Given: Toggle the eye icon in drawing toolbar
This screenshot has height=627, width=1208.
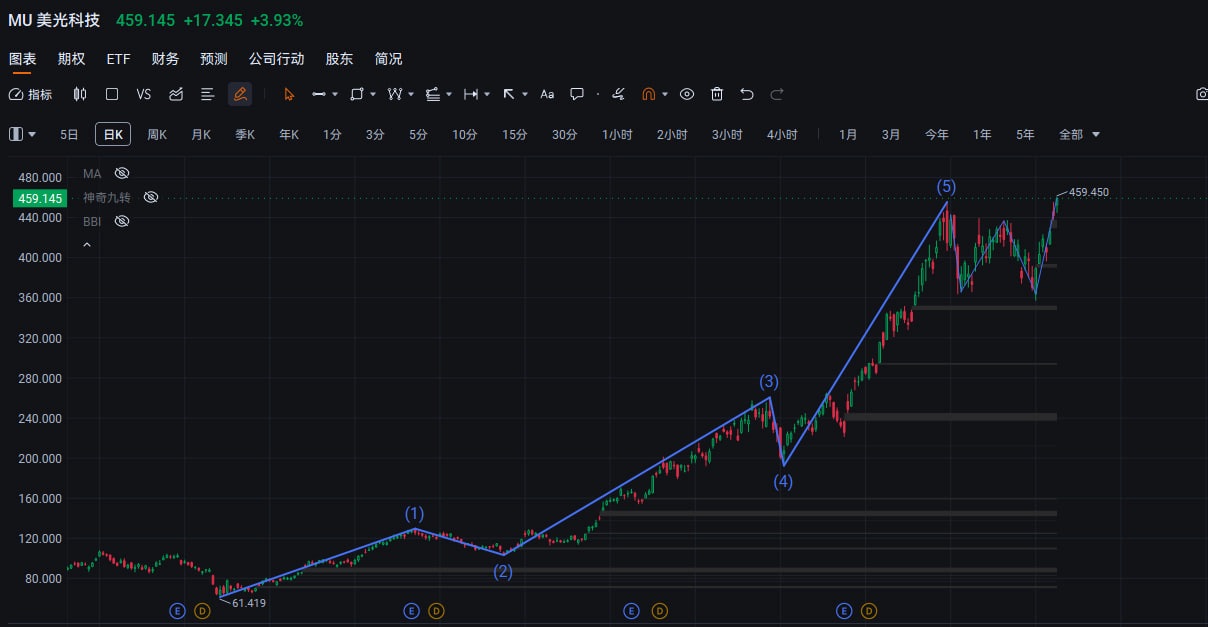Looking at the screenshot, I should [687, 94].
